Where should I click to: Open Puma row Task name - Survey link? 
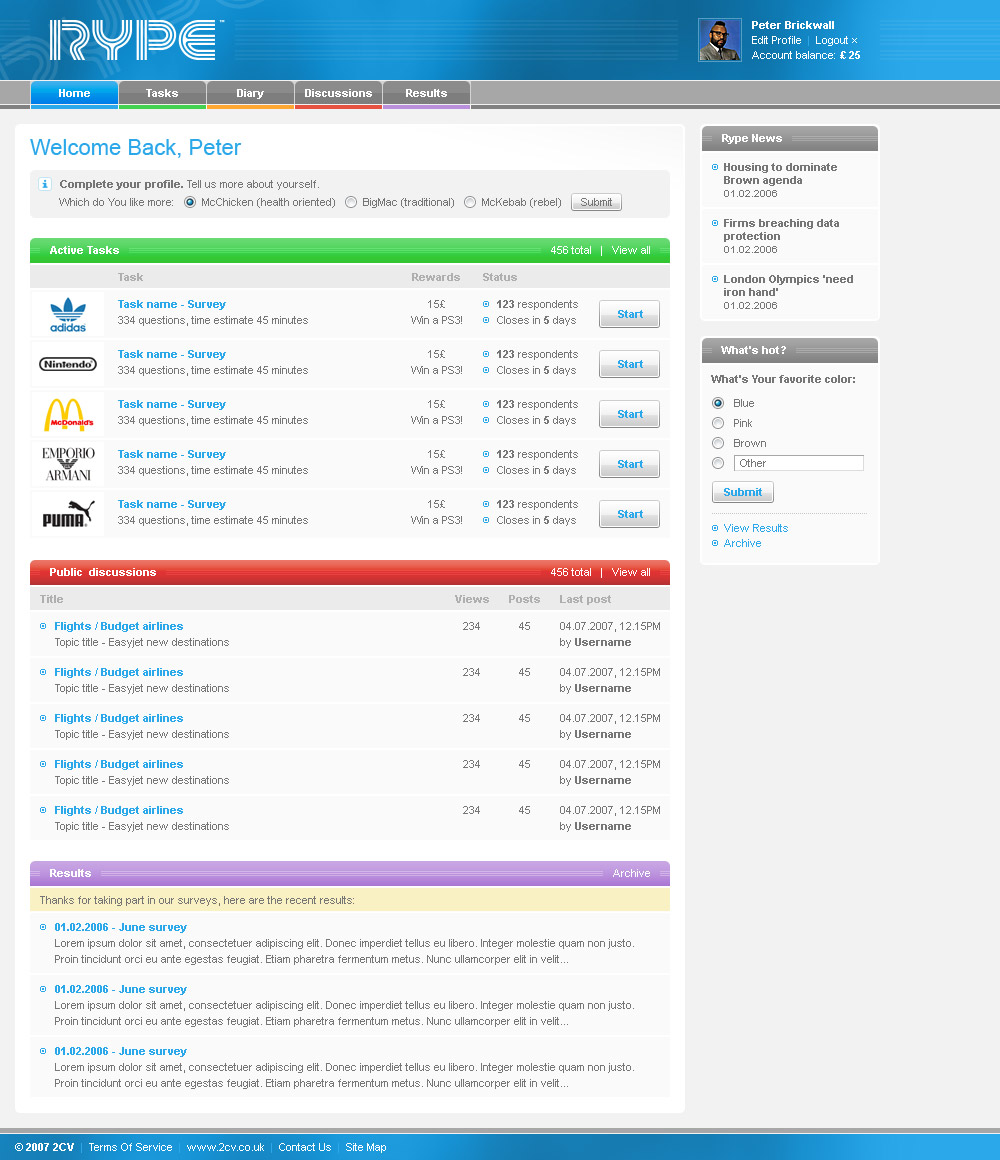pos(172,505)
